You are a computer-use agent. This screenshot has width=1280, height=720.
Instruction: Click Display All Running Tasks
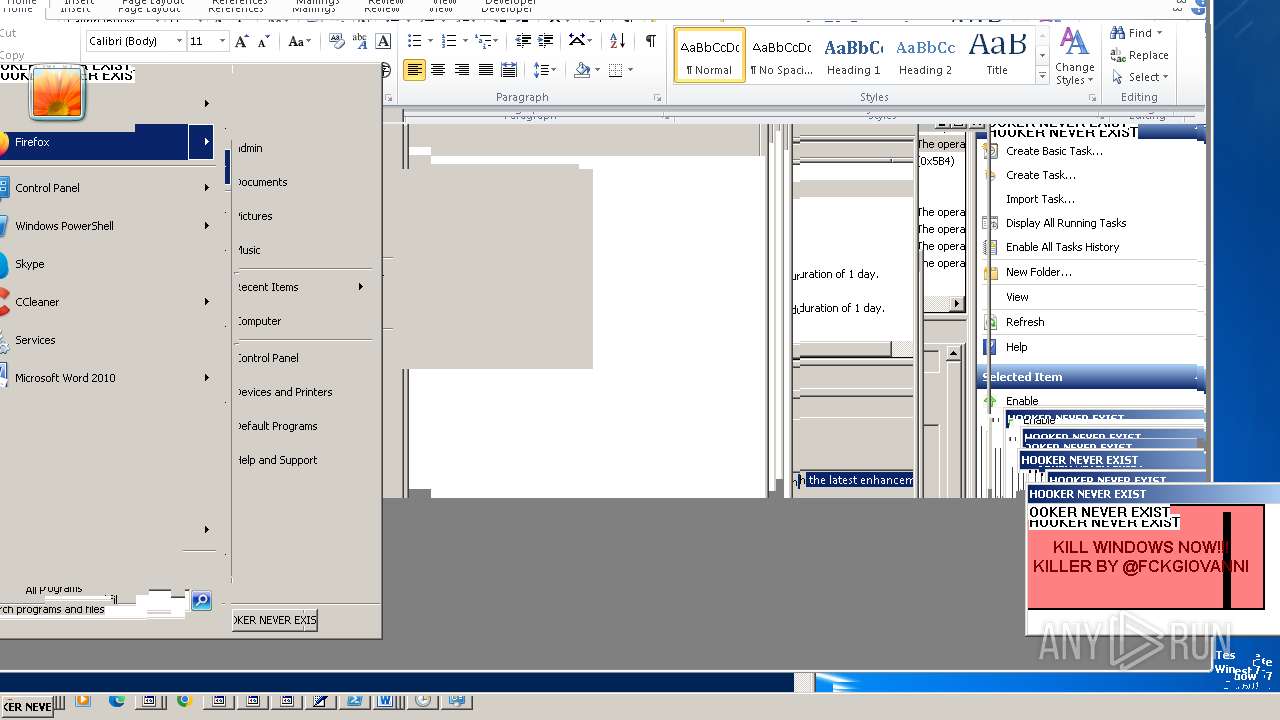(x=1066, y=223)
